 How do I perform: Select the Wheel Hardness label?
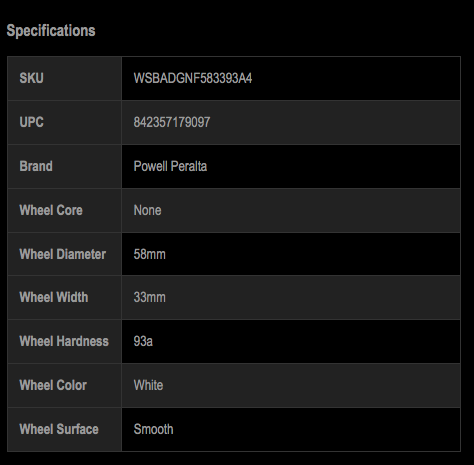[x=64, y=341]
